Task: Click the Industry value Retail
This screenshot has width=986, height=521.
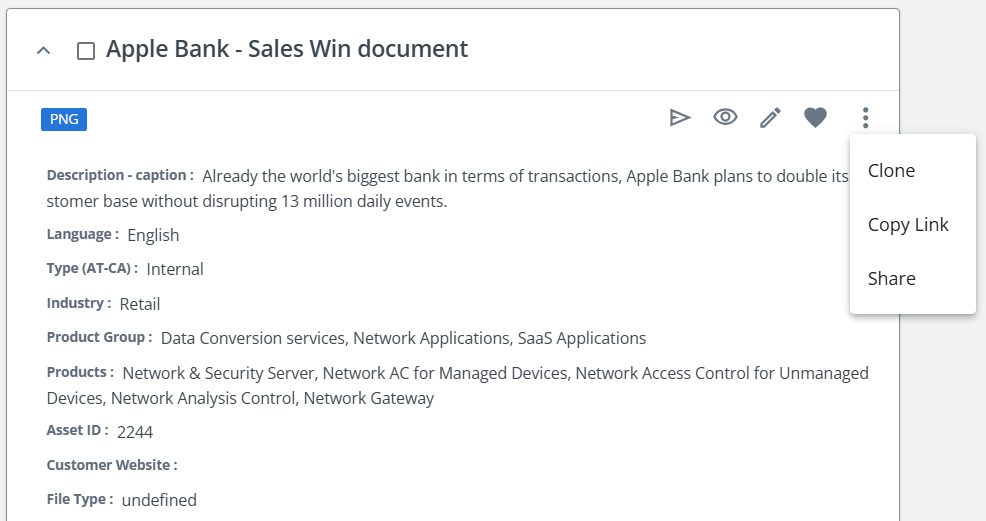Action: (140, 304)
